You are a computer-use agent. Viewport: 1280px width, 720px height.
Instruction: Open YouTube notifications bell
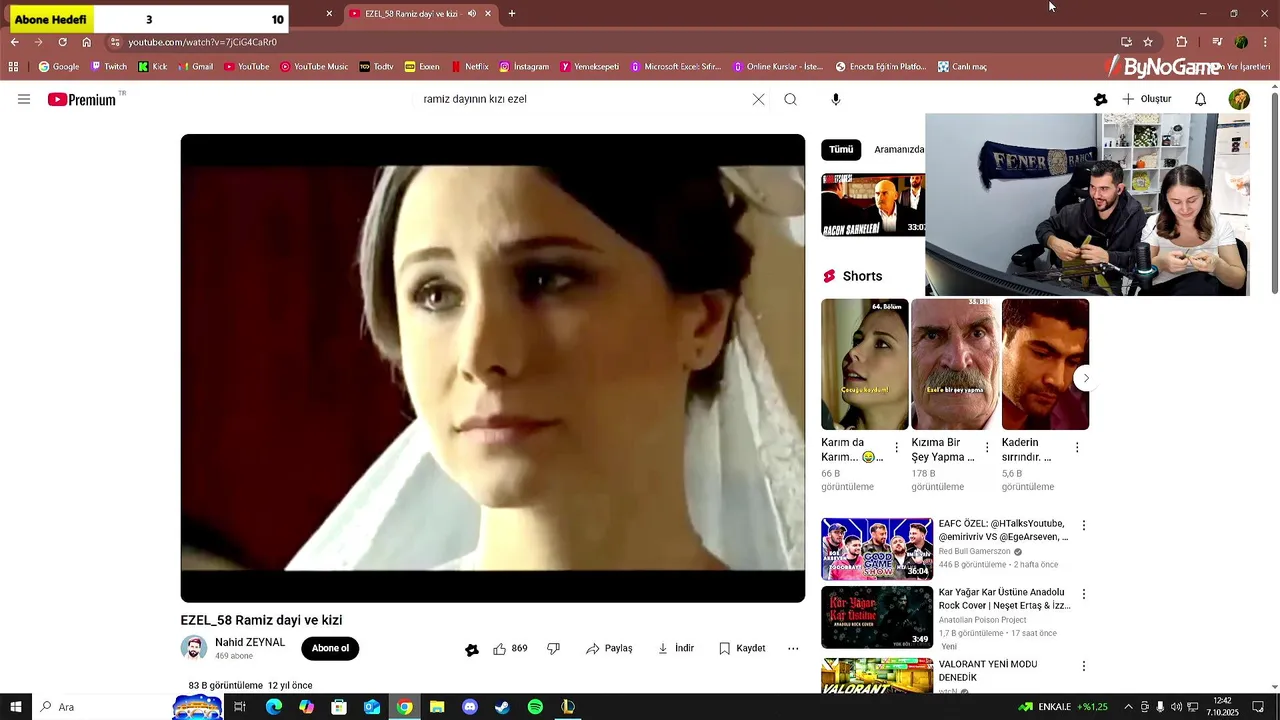1201,99
